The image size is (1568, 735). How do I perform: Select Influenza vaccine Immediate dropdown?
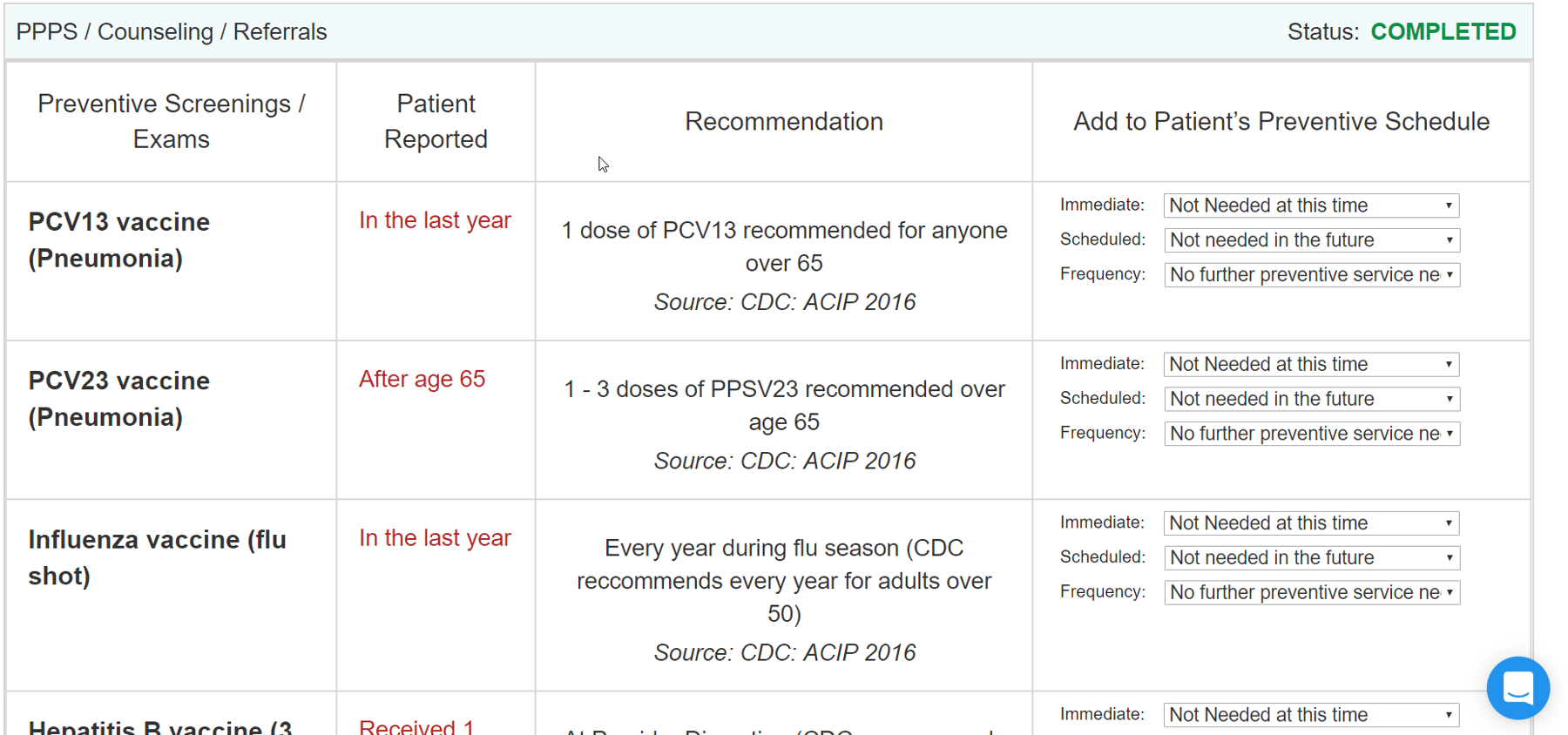coord(1311,523)
